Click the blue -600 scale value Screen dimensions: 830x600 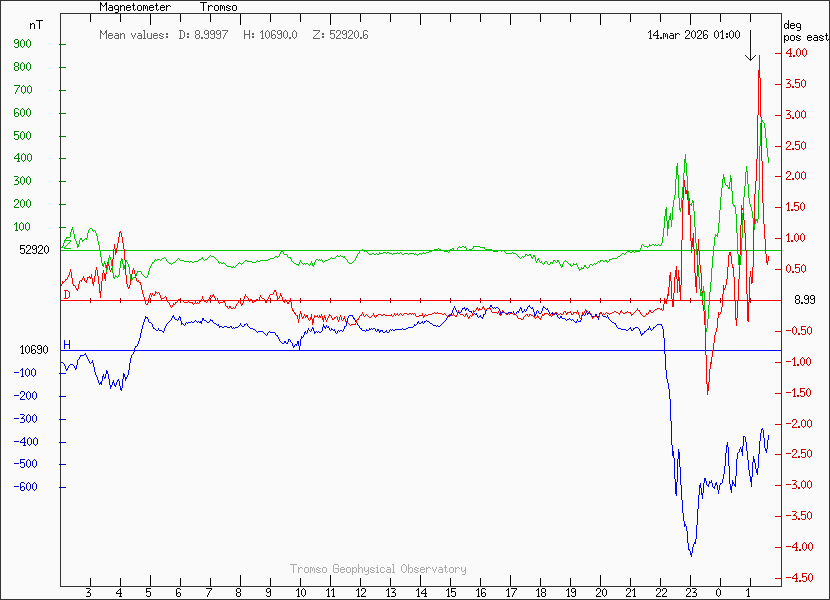pos(26,487)
